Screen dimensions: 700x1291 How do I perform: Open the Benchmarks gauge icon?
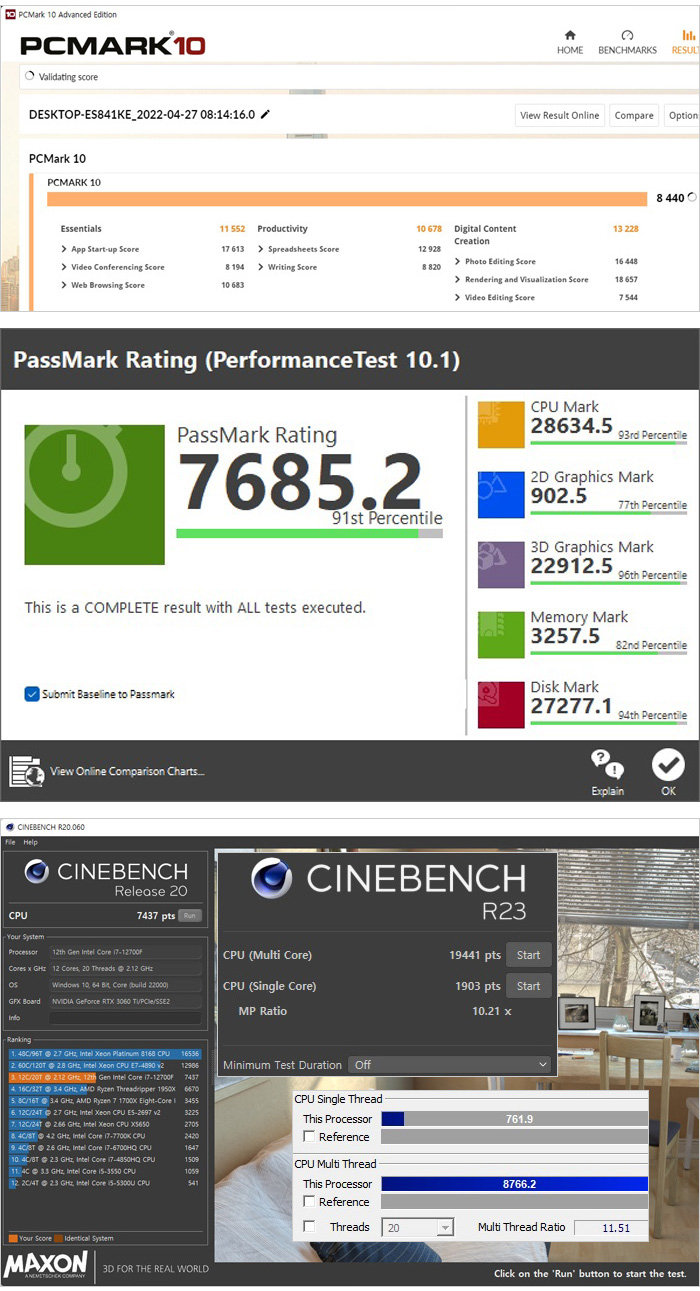(x=627, y=36)
